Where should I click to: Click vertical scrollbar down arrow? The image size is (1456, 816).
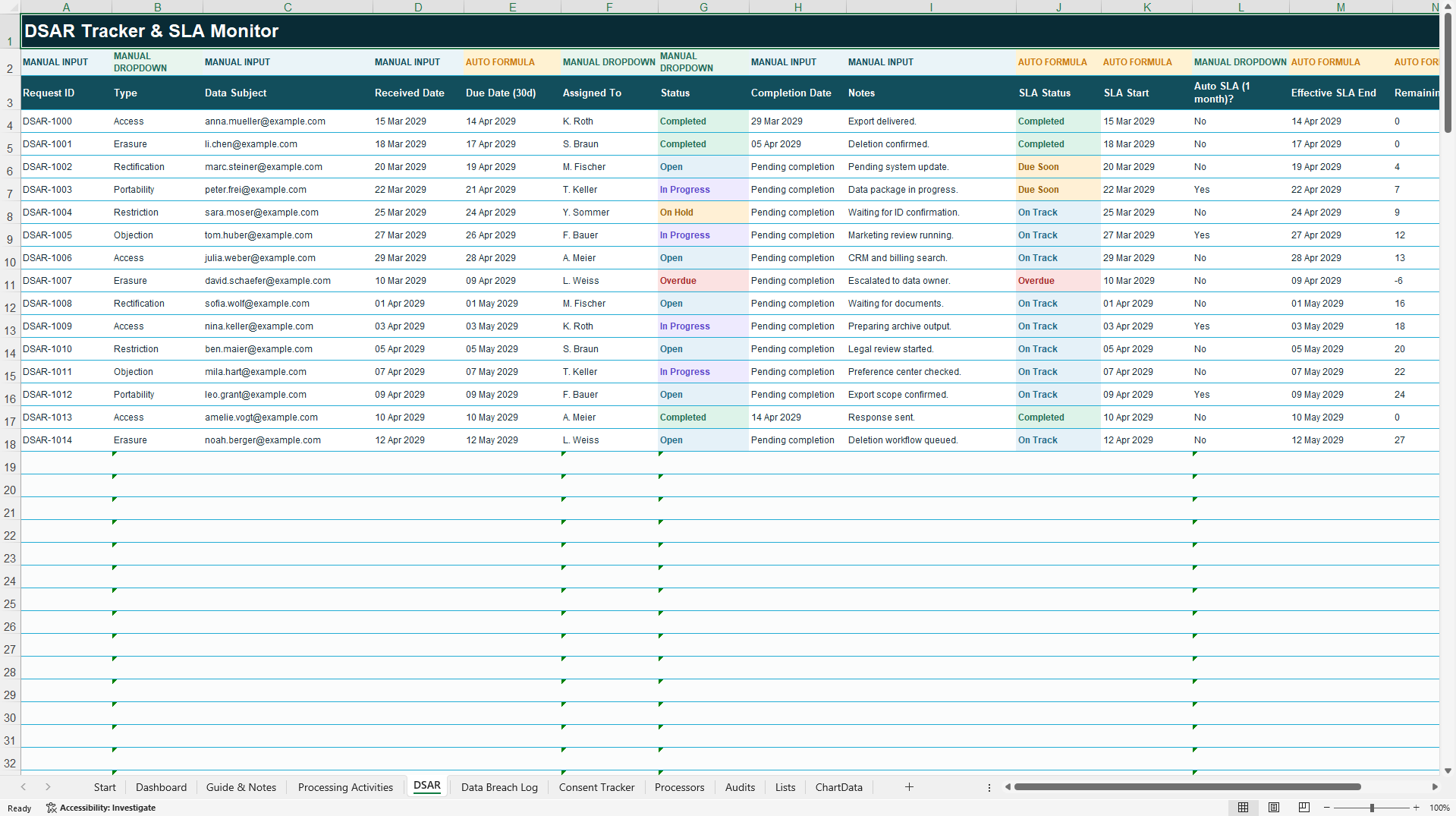point(1448,770)
